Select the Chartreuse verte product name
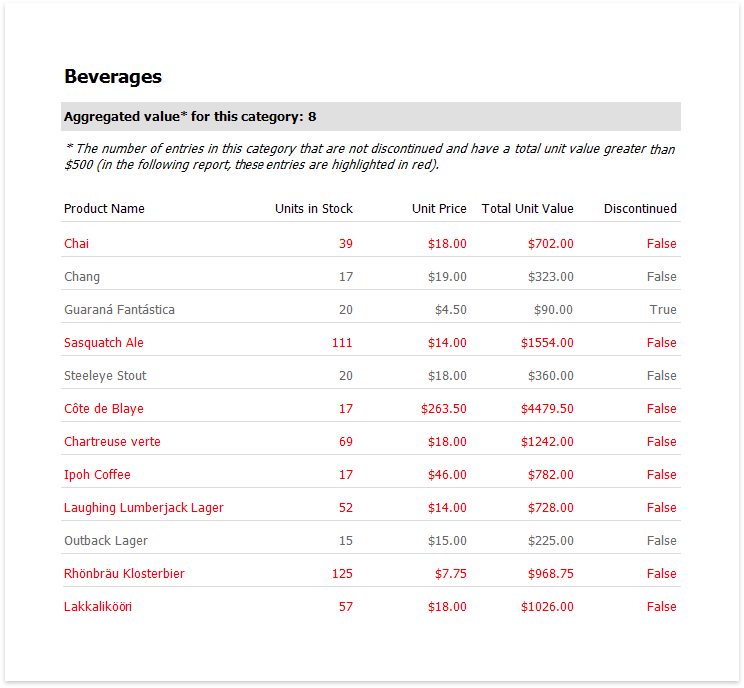The height and width of the screenshot is (688, 744). point(112,442)
